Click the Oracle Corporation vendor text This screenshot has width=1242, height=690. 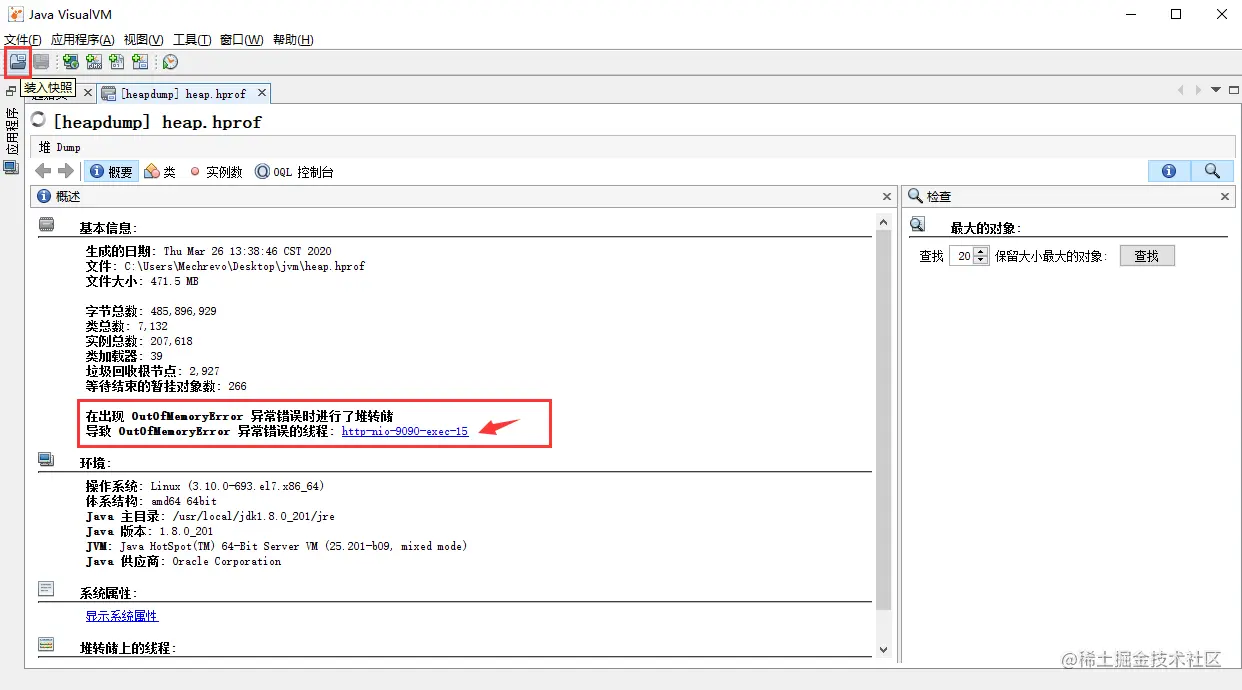pos(227,561)
